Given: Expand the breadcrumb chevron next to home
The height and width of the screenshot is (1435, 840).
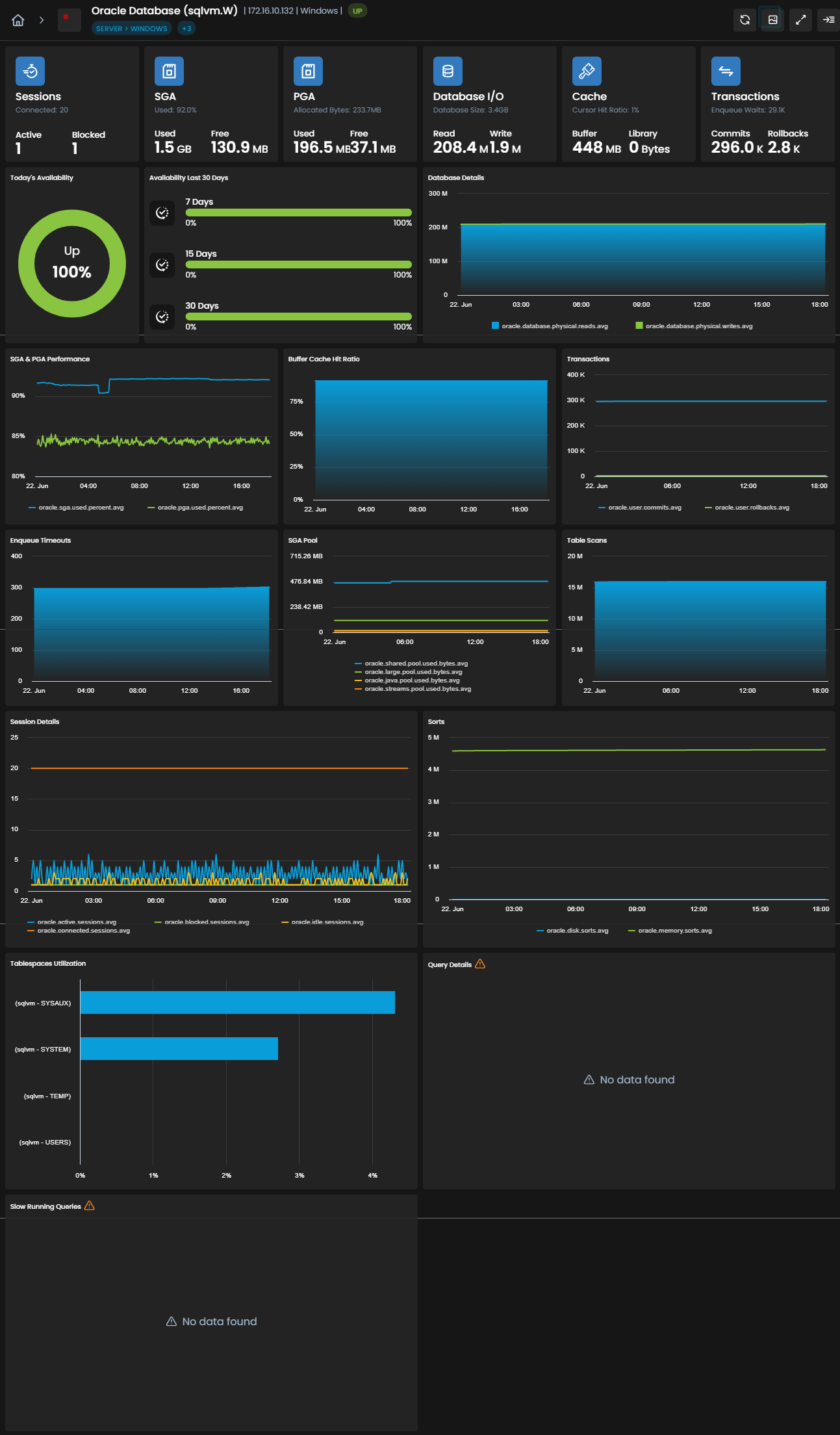Looking at the screenshot, I should coord(42,20).
